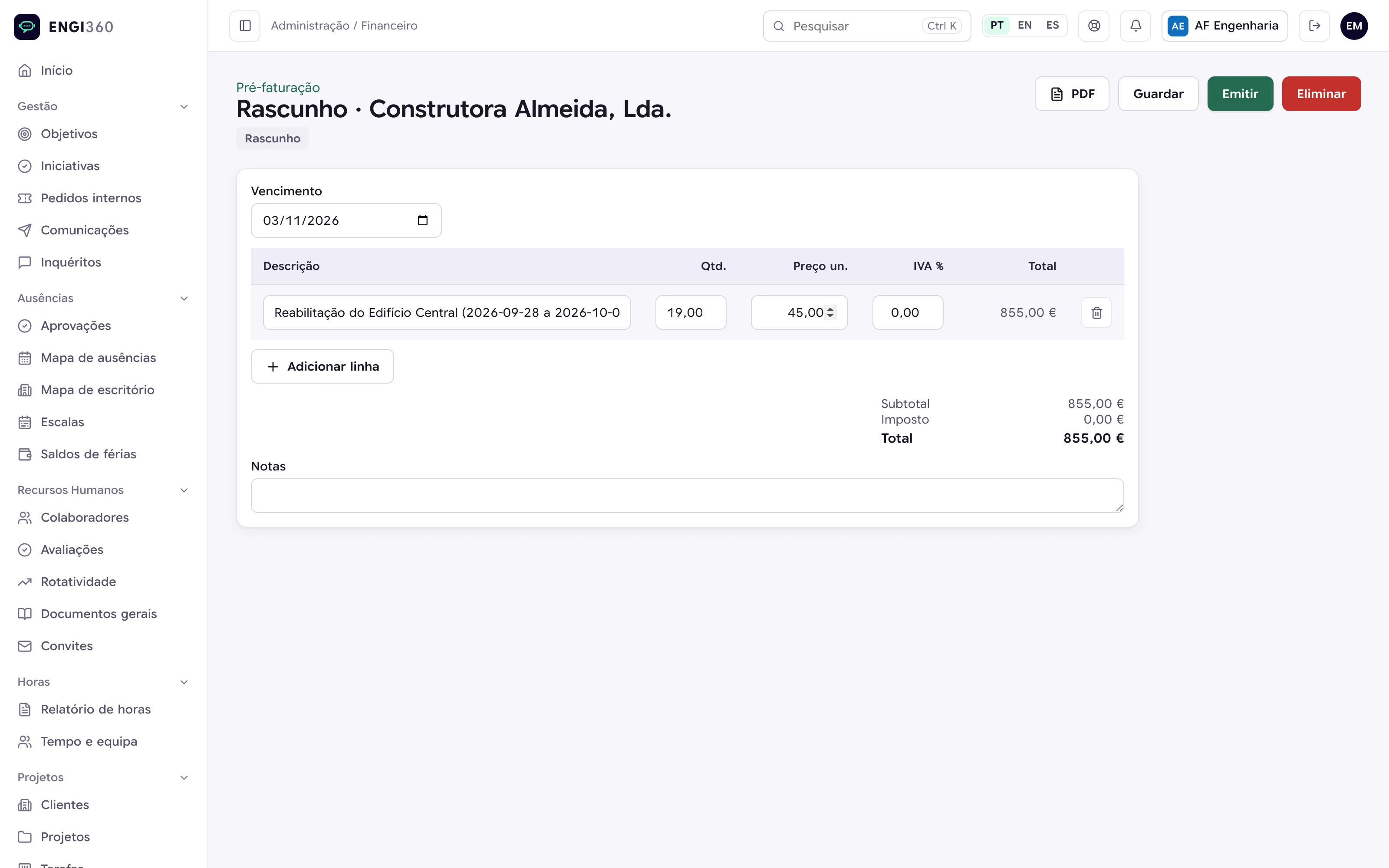Click the Preço un. stepper arrows
The height and width of the screenshot is (868, 1389).
830,312
